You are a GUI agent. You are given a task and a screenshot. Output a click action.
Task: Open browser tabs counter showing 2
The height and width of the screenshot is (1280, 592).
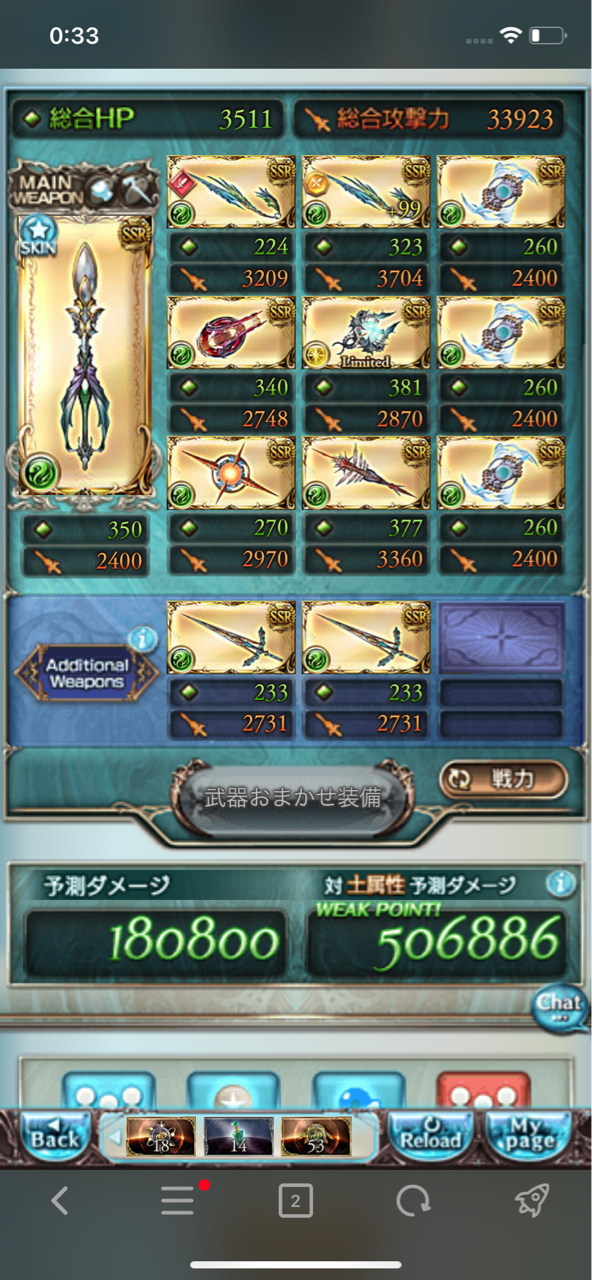pyautogui.click(x=295, y=1200)
